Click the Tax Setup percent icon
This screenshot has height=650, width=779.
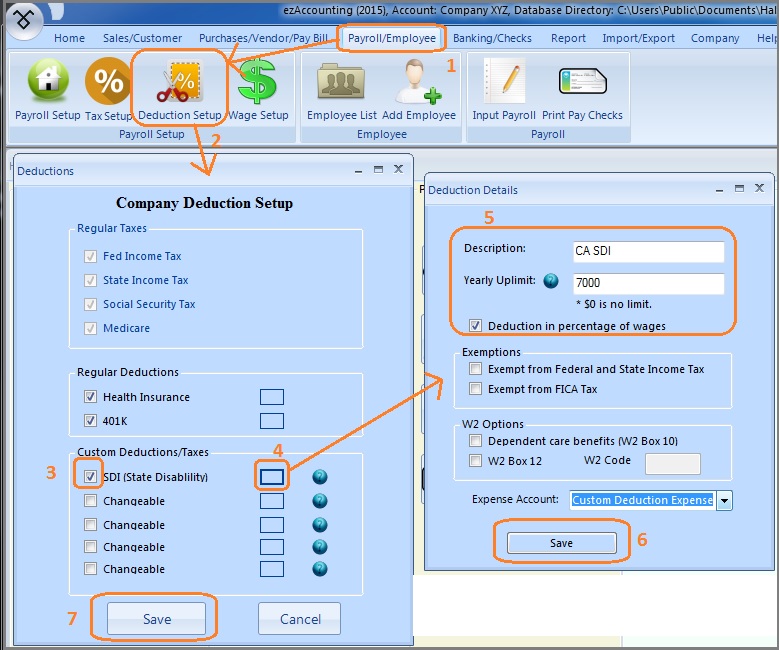[x=108, y=83]
